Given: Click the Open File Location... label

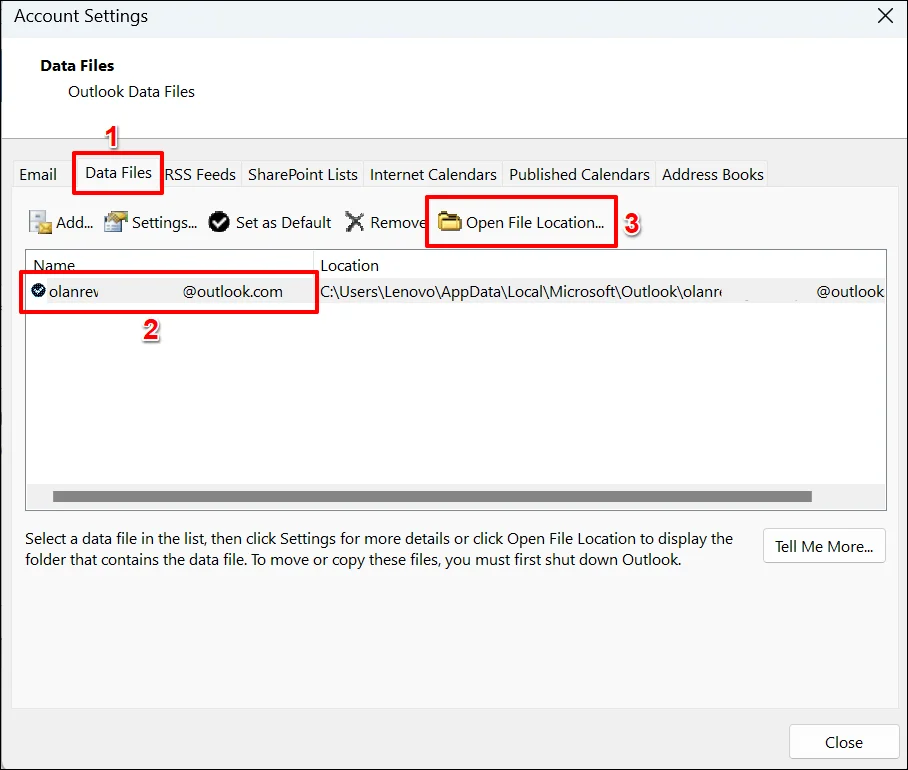Looking at the screenshot, I should (535, 223).
